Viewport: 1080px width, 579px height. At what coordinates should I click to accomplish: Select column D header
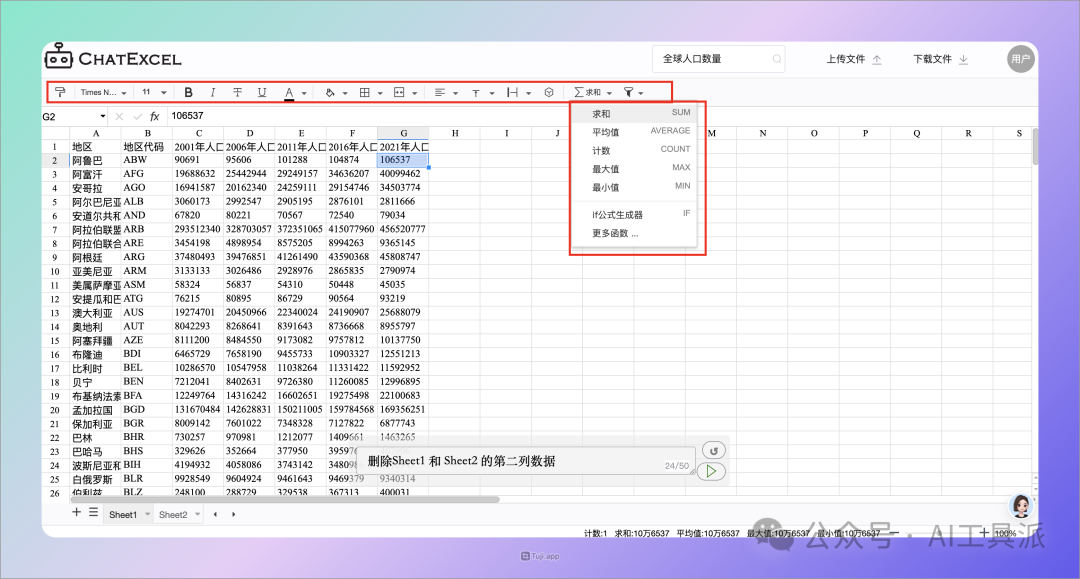(x=249, y=133)
